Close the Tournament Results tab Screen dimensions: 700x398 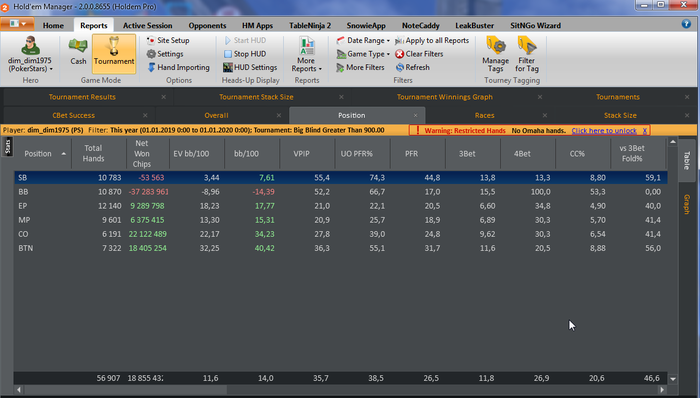click(163, 97)
